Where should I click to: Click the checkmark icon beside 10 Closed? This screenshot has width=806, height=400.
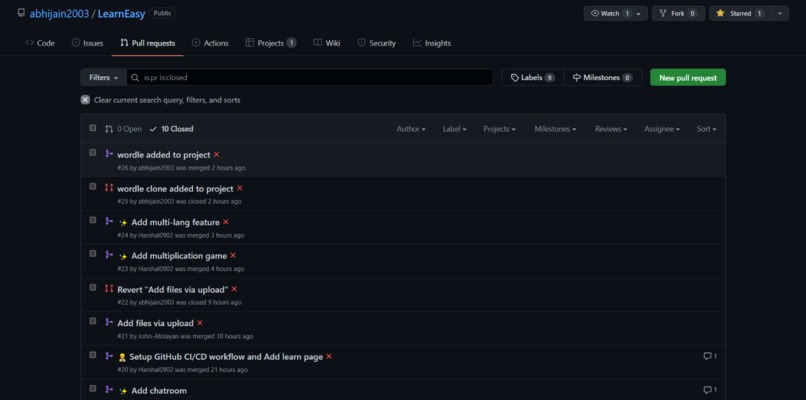(153, 129)
